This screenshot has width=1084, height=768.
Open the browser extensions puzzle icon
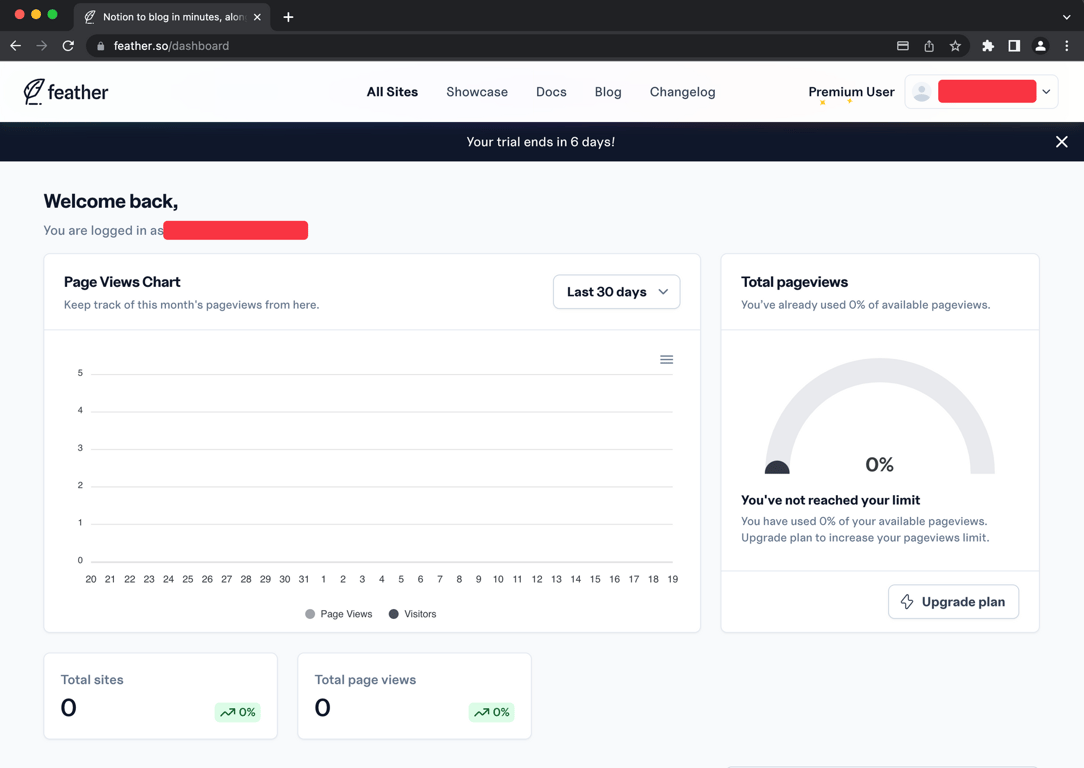pyautogui.click(x=988, y=46)
